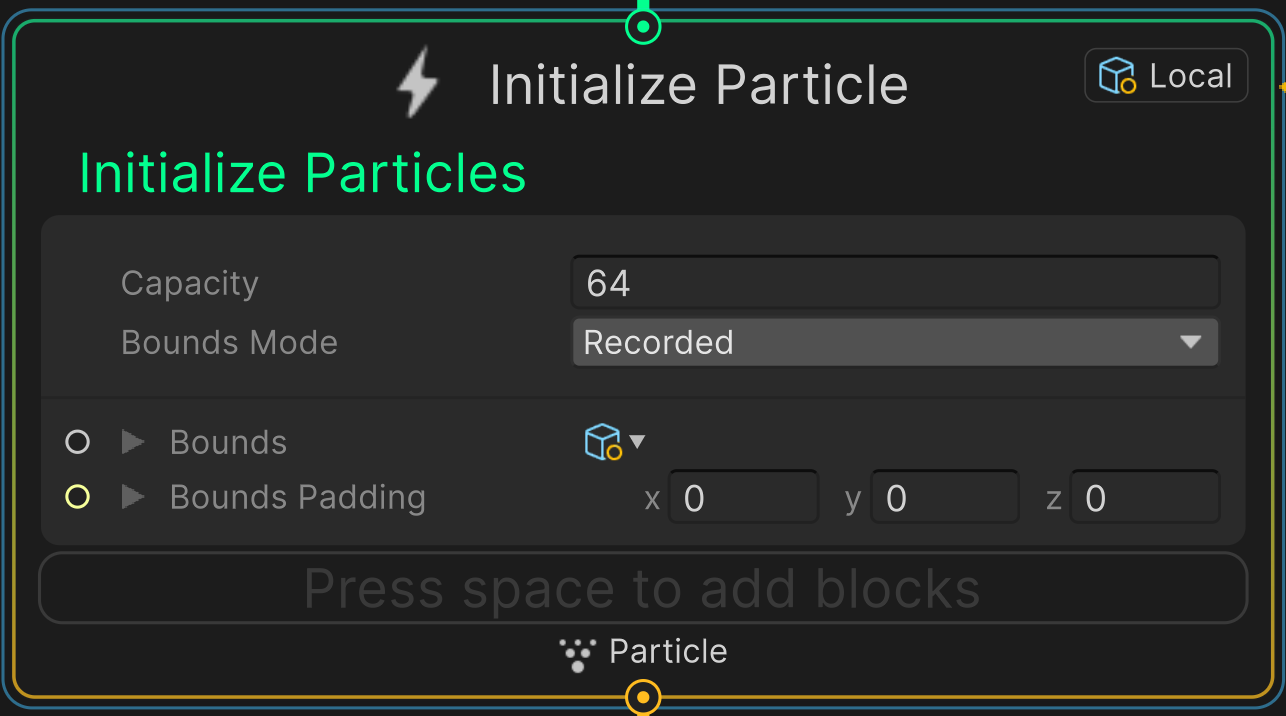Click the lightning bolt icon on the node header
This screenshot has width=1286, height=716.
(416, 84)
